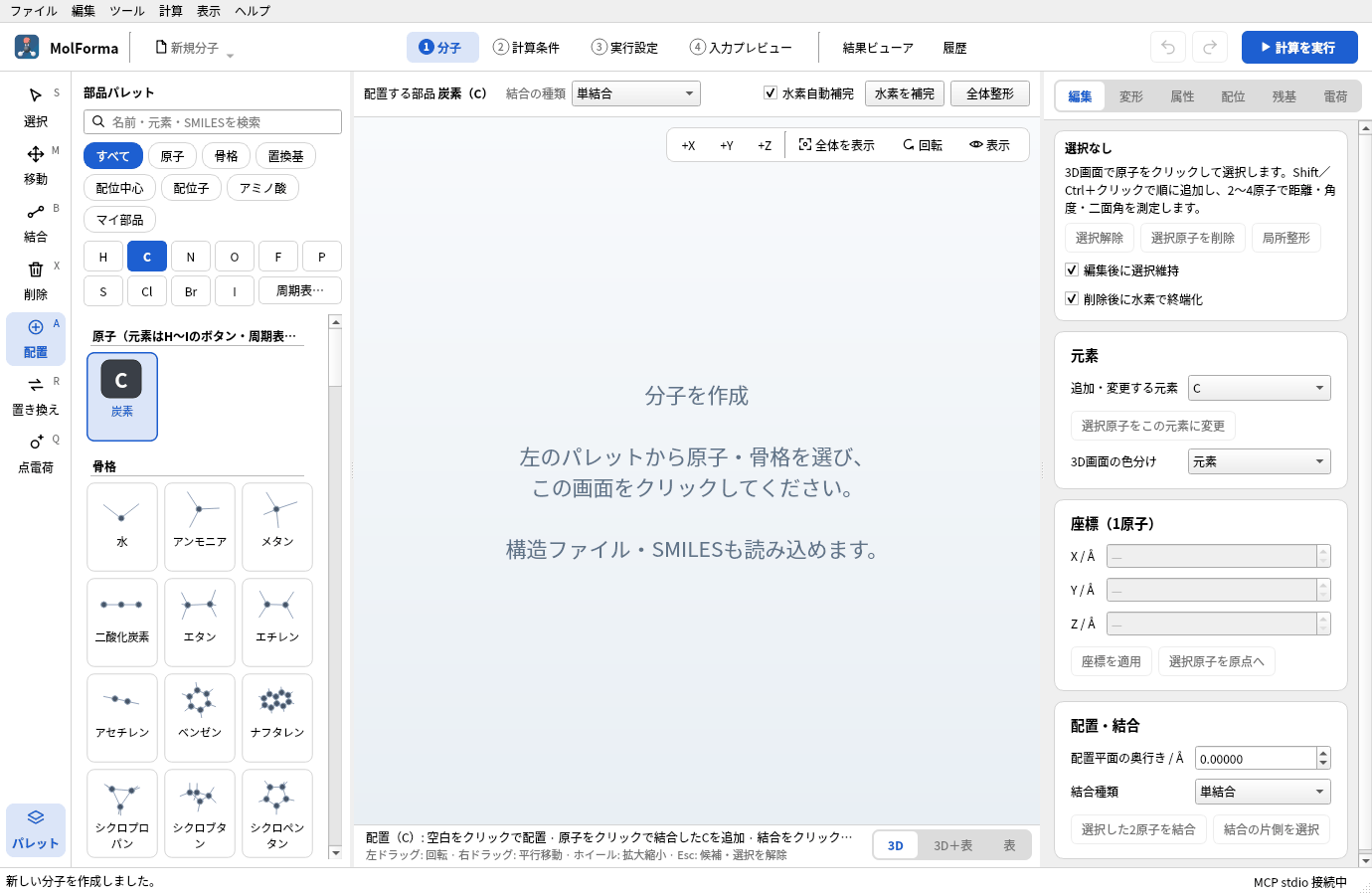Open the 周期表 periodic table button
The width and height of the screenshot is (1372, 895).
click(x=300, y=290)
